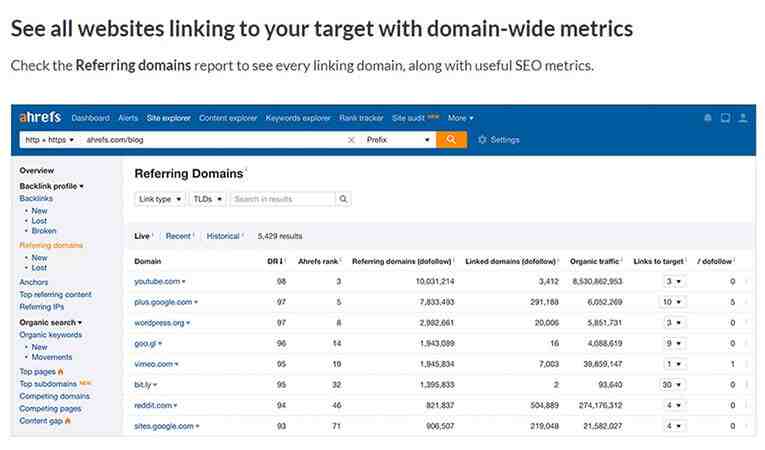
Task: Select the Live tab
Action: pos(142,236)
